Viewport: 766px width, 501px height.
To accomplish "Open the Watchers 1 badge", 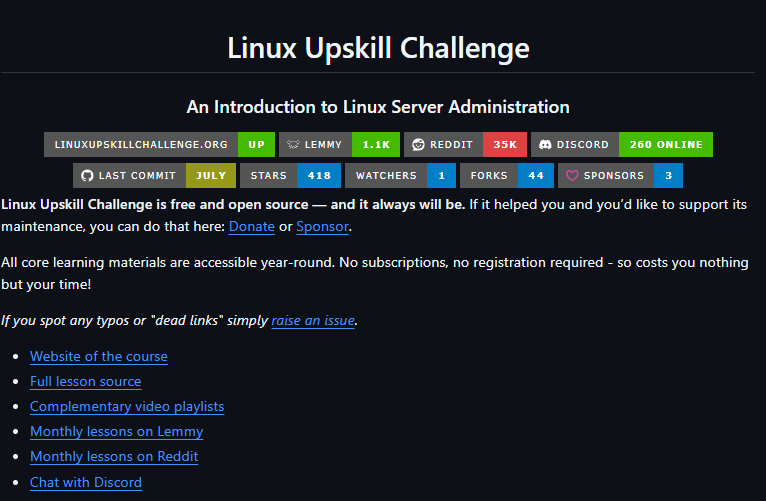I will coord(401,175).
